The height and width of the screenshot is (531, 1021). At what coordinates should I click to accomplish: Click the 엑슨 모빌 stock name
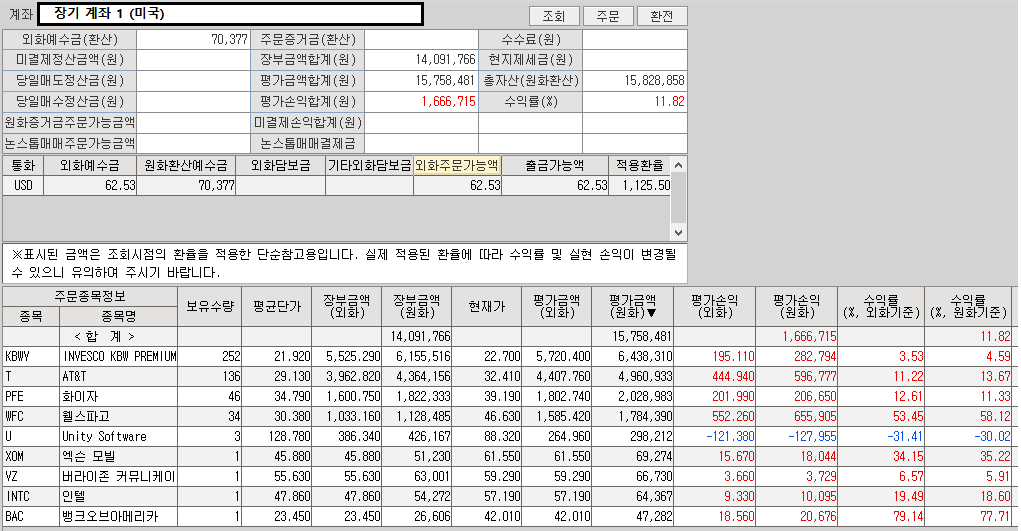89,456
